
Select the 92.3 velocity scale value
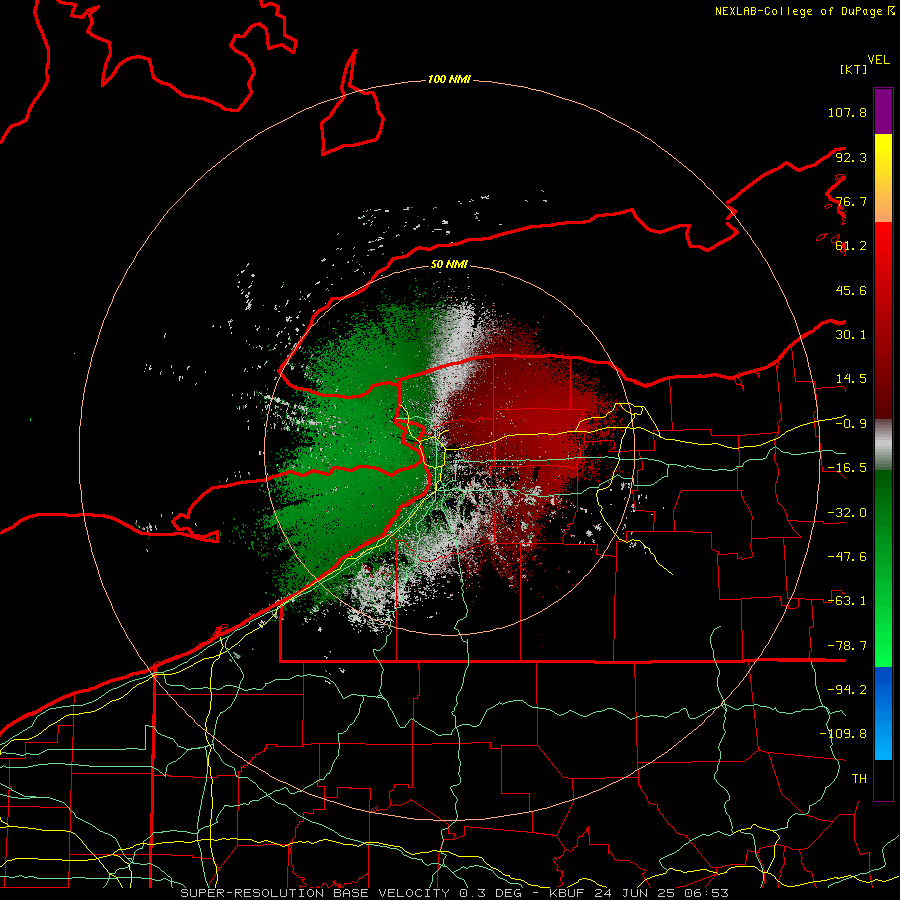coord(851,157)
